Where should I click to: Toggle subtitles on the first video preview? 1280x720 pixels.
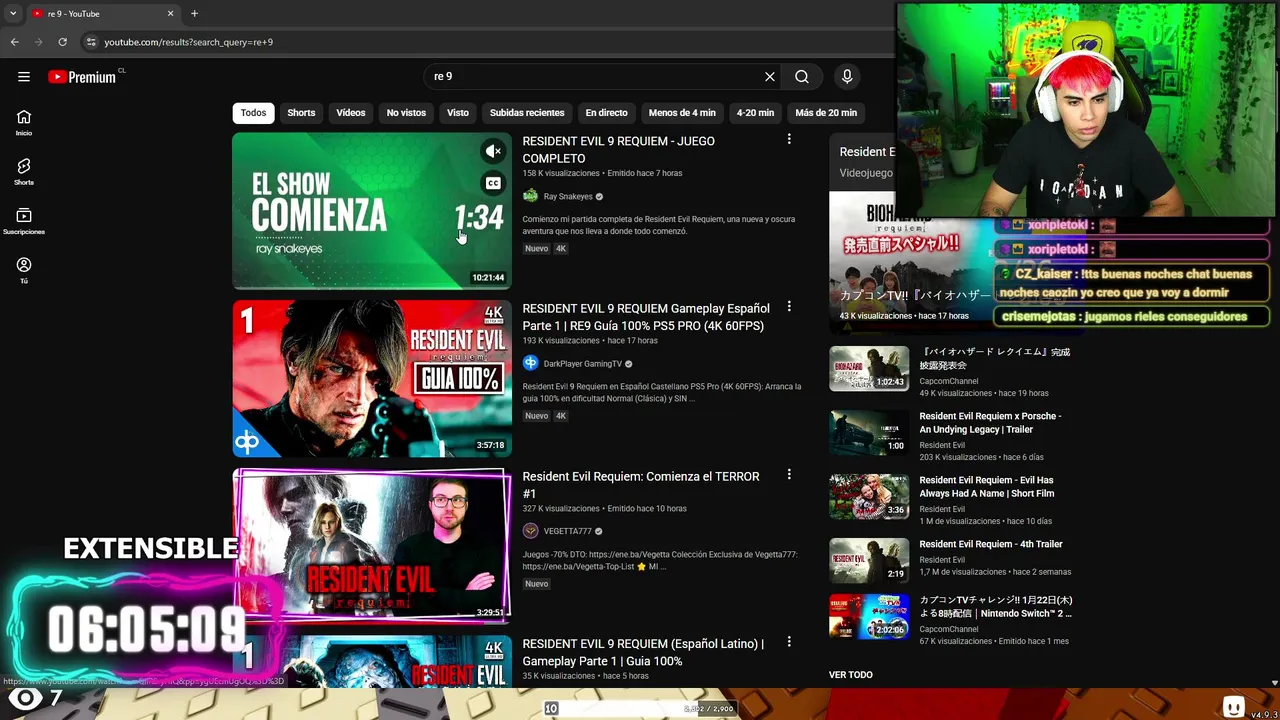(x=493, y=183)
